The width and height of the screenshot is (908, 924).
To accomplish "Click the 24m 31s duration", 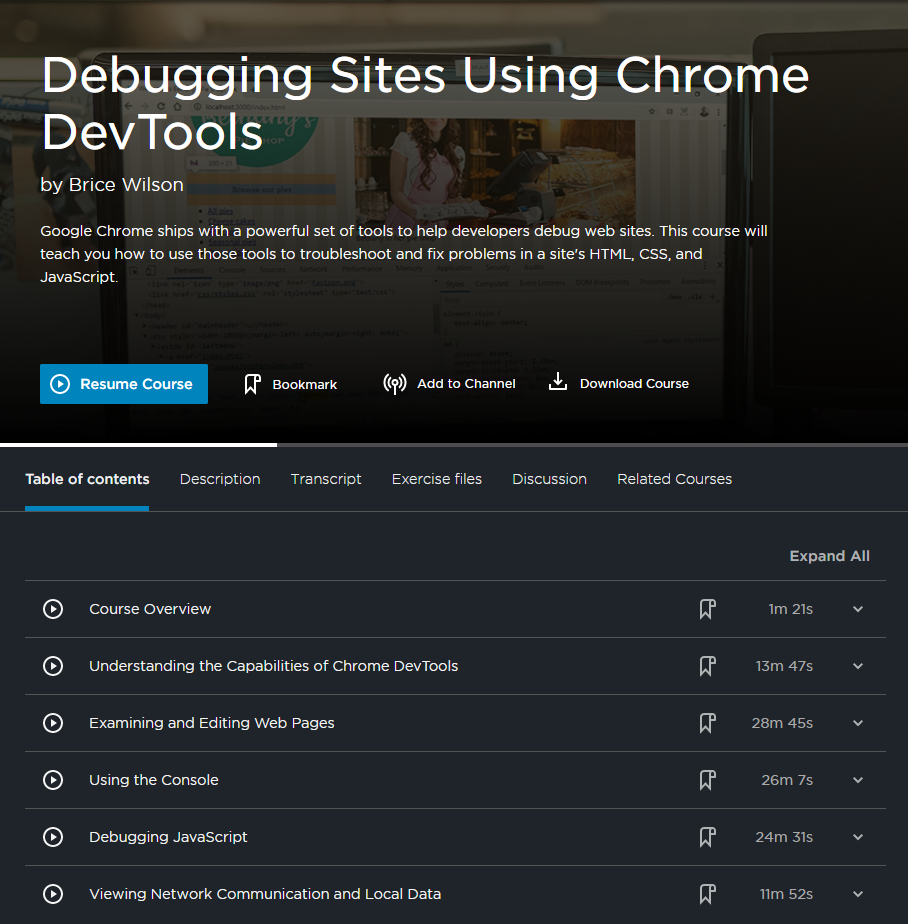I will [784, 837].
